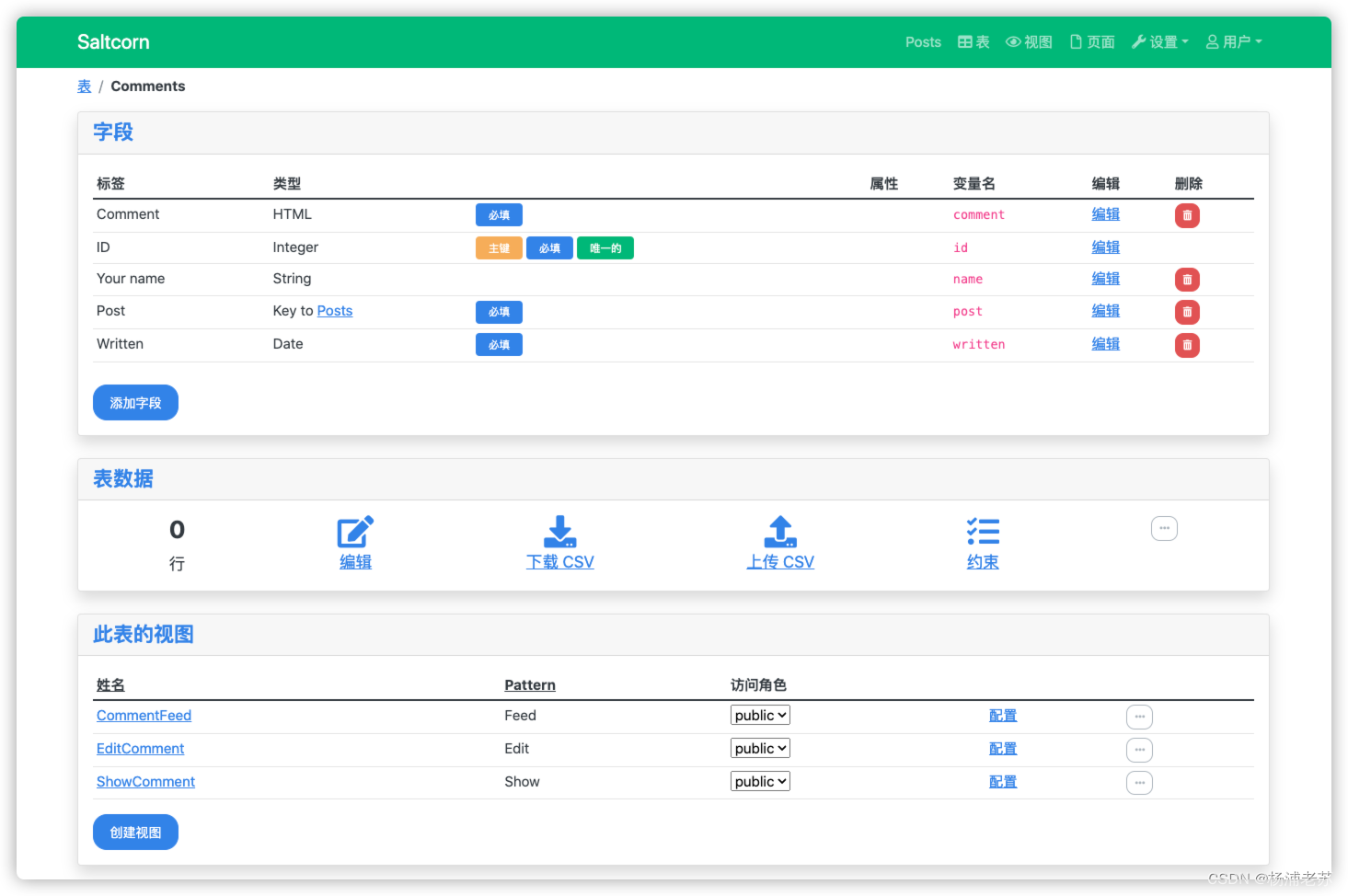Open more options for ShowComment view

coord(1139,783)
